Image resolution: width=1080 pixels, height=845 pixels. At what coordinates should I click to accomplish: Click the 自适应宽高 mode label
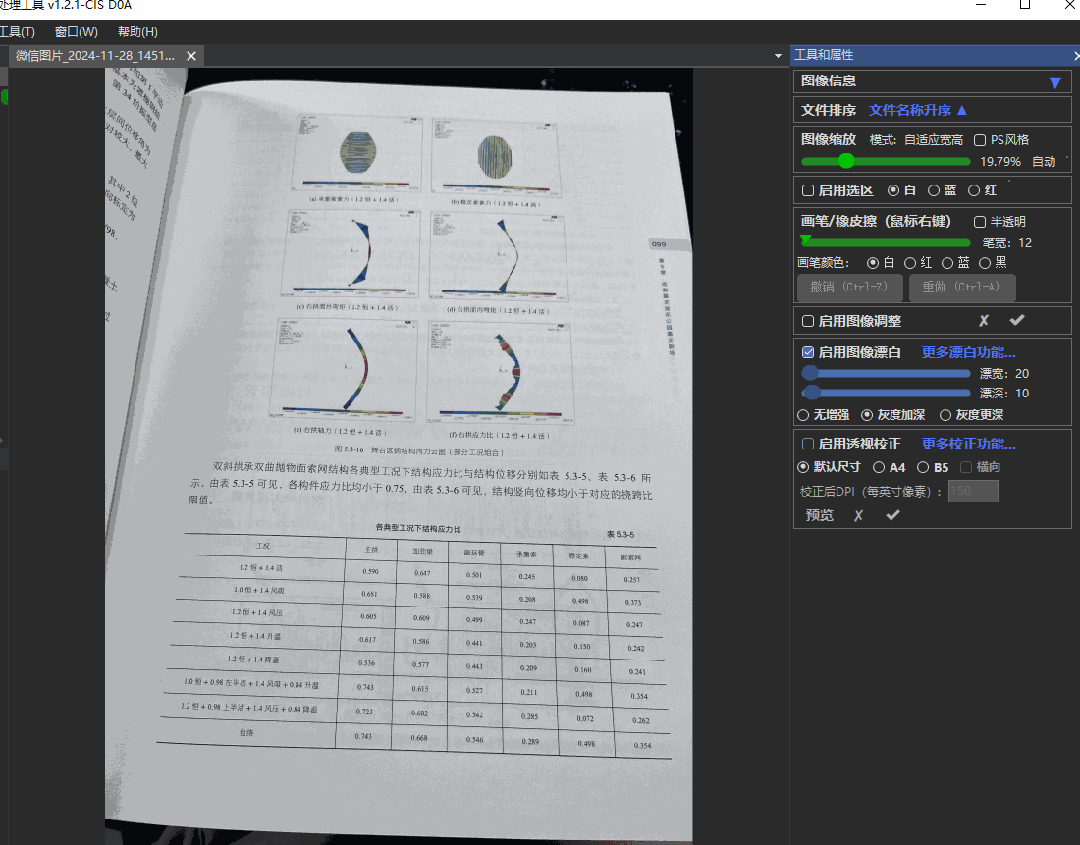coord(933,140)
